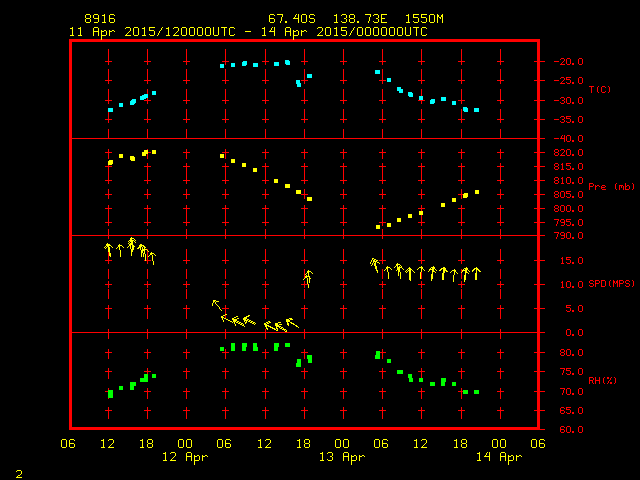Screen dimensions: 640x480
Task: Click the 15.0 wind speed tick label
Action: pos(571,260)
